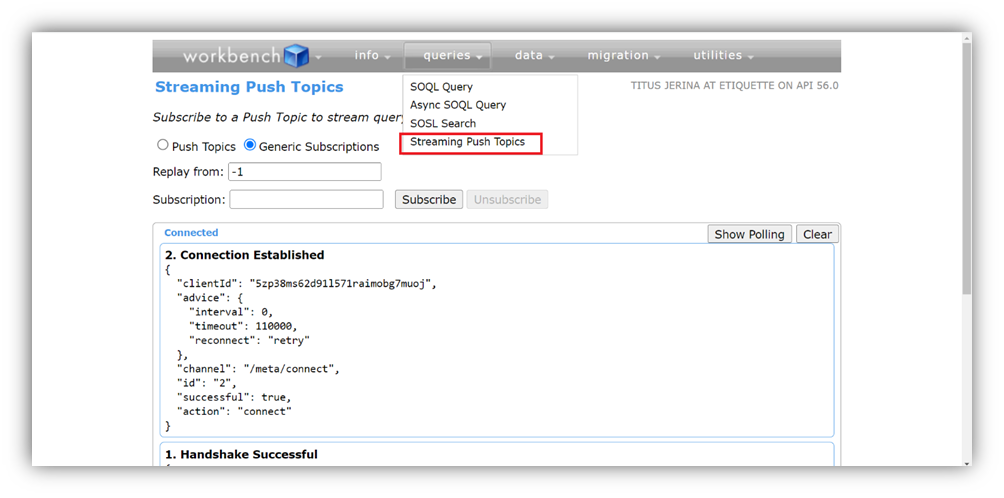The width and height of the screenshot is (1004, 498).
Task: Choose SOQL Query from queries menu
Action: [x=441, y=86]
